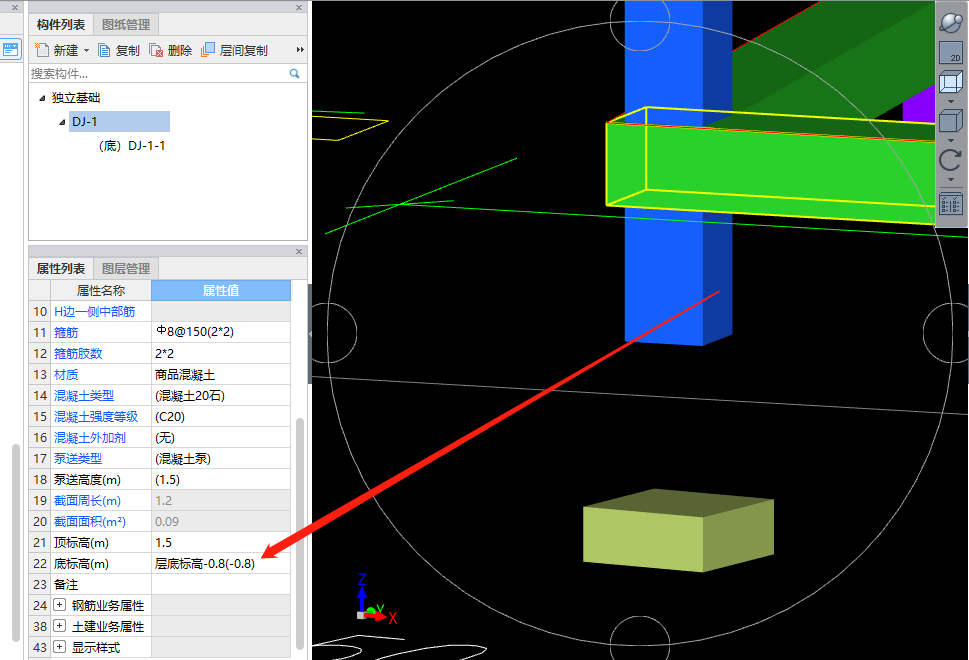Click the bottom orbit ring handle
Image resolution: width=969 pixels, height=660 pixels.
(640, 638)
